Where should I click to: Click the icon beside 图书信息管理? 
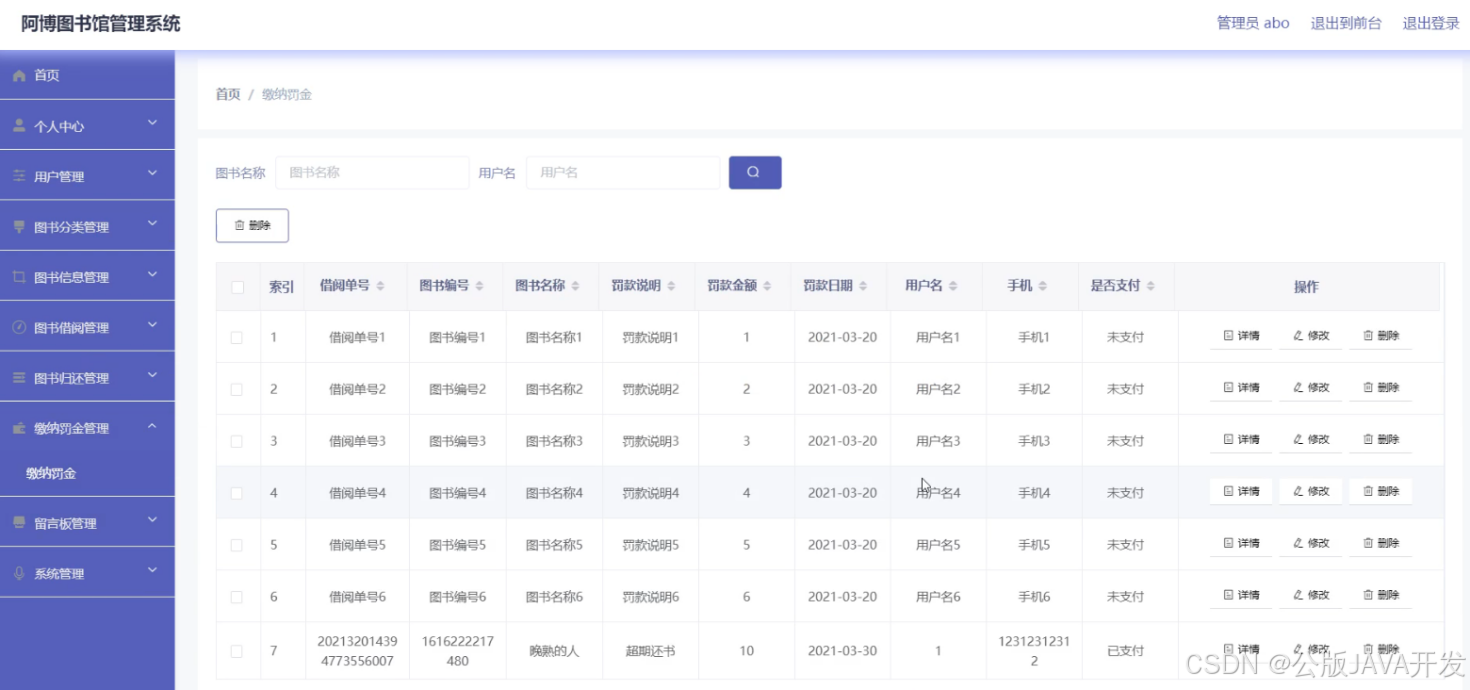coord(19,277)
